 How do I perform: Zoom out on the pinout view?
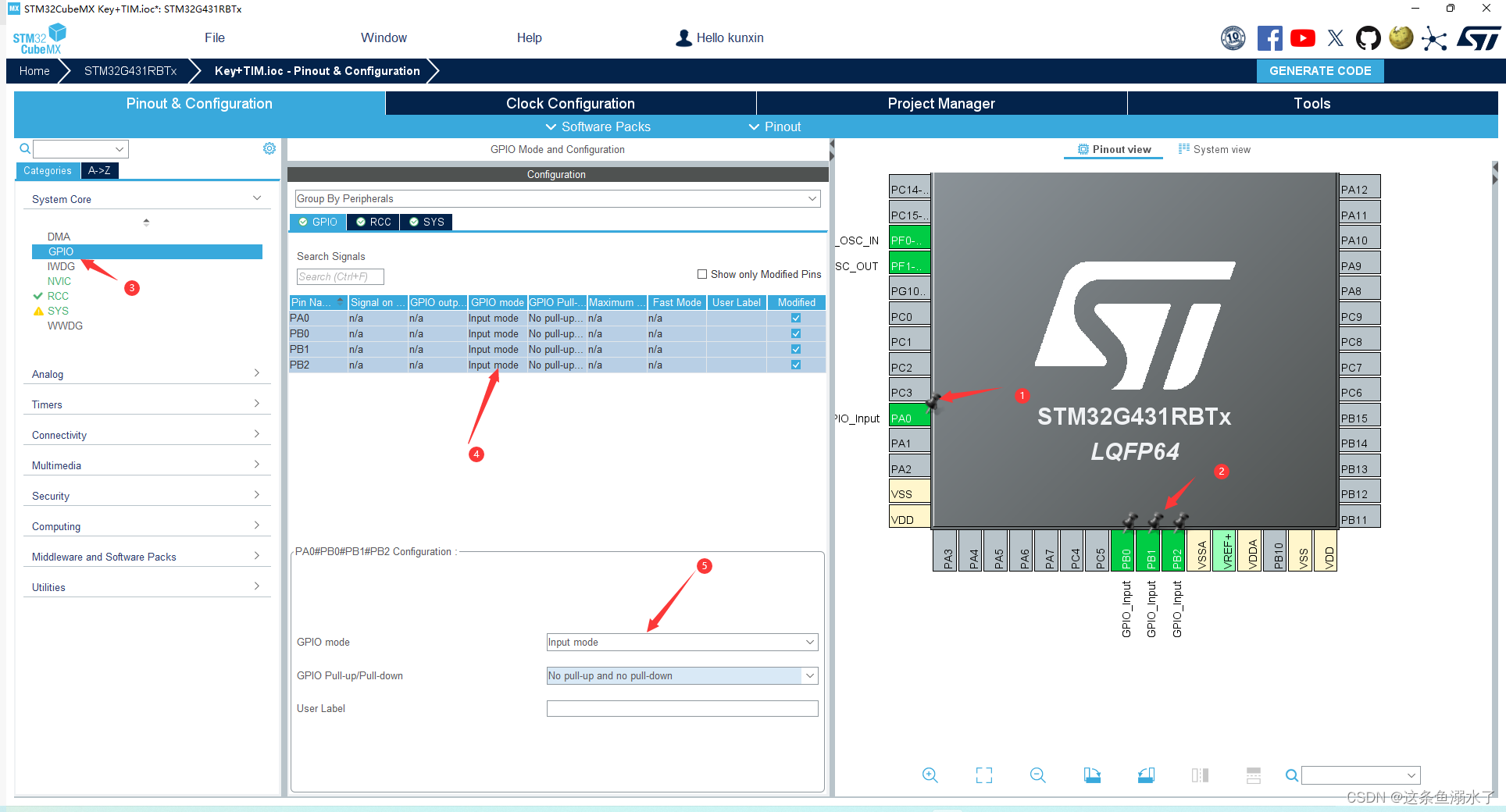coord(1038,775)
